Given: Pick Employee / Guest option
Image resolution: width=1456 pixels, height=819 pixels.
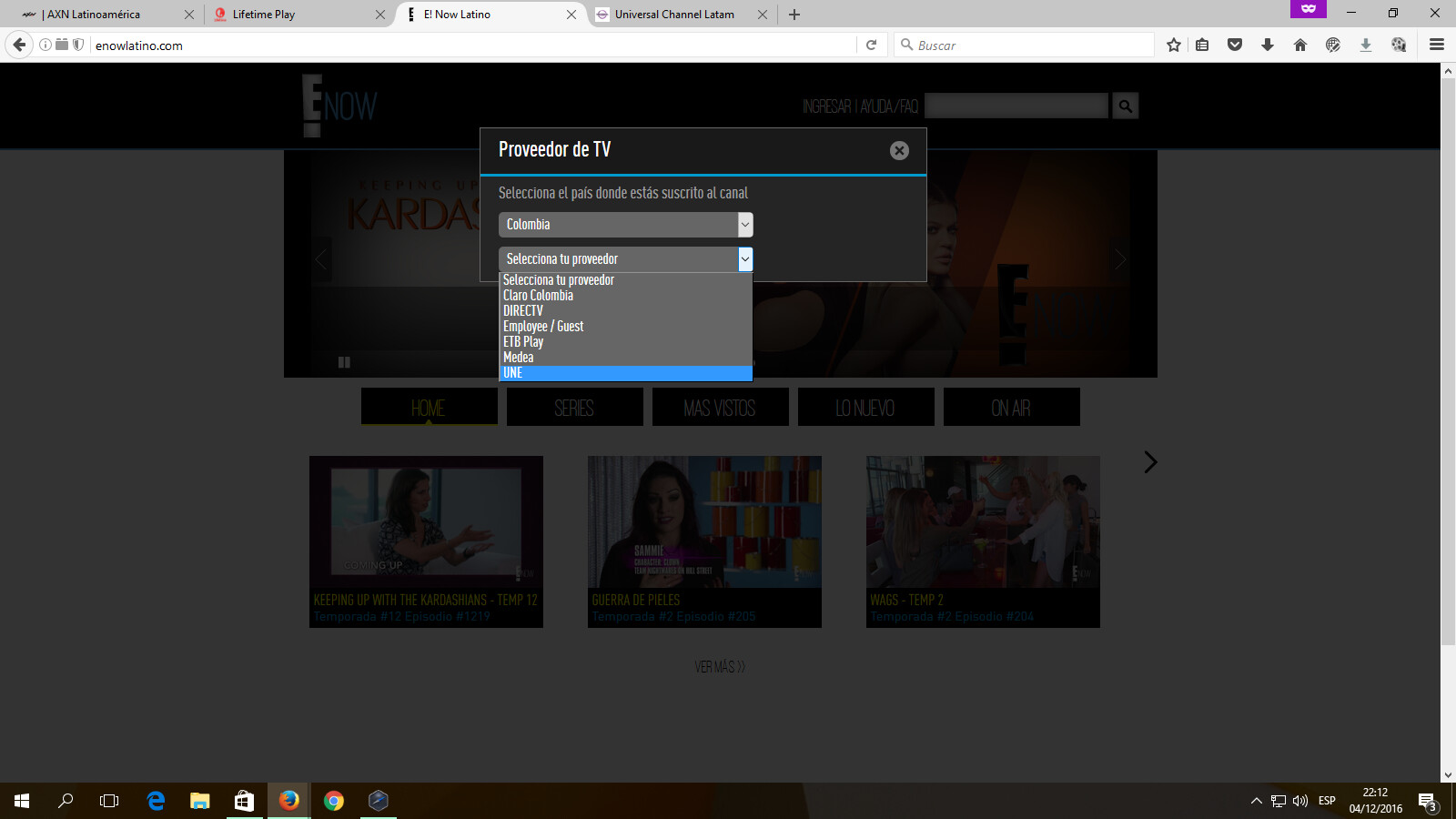Looking at the screenshot, I should 626,327.
